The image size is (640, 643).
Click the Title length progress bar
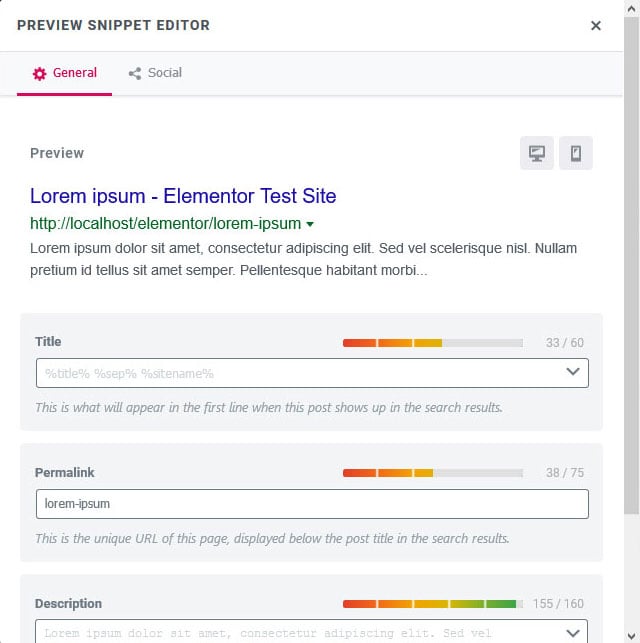tap(432, 343)
